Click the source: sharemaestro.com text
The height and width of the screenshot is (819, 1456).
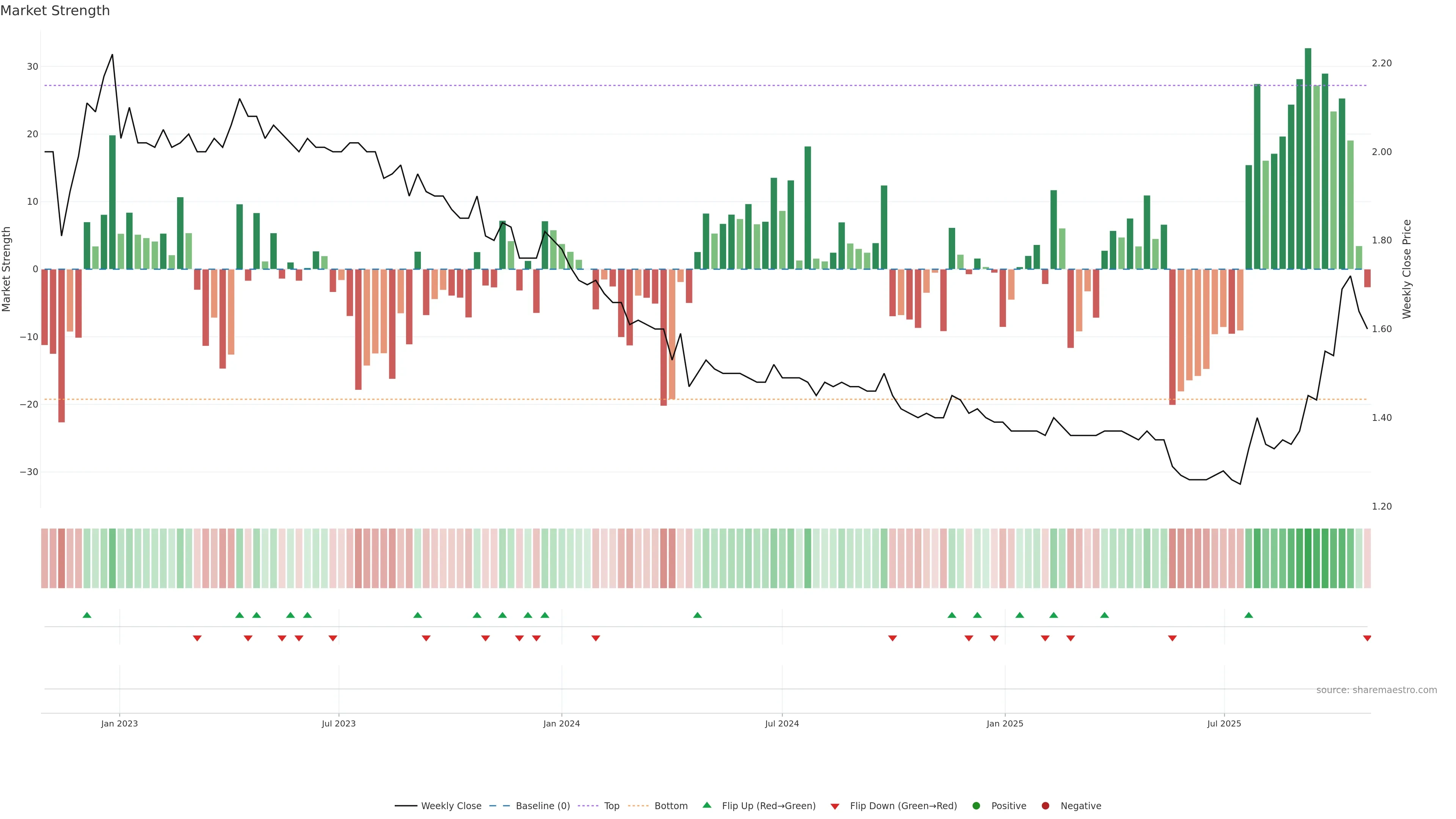[1376, 690]
